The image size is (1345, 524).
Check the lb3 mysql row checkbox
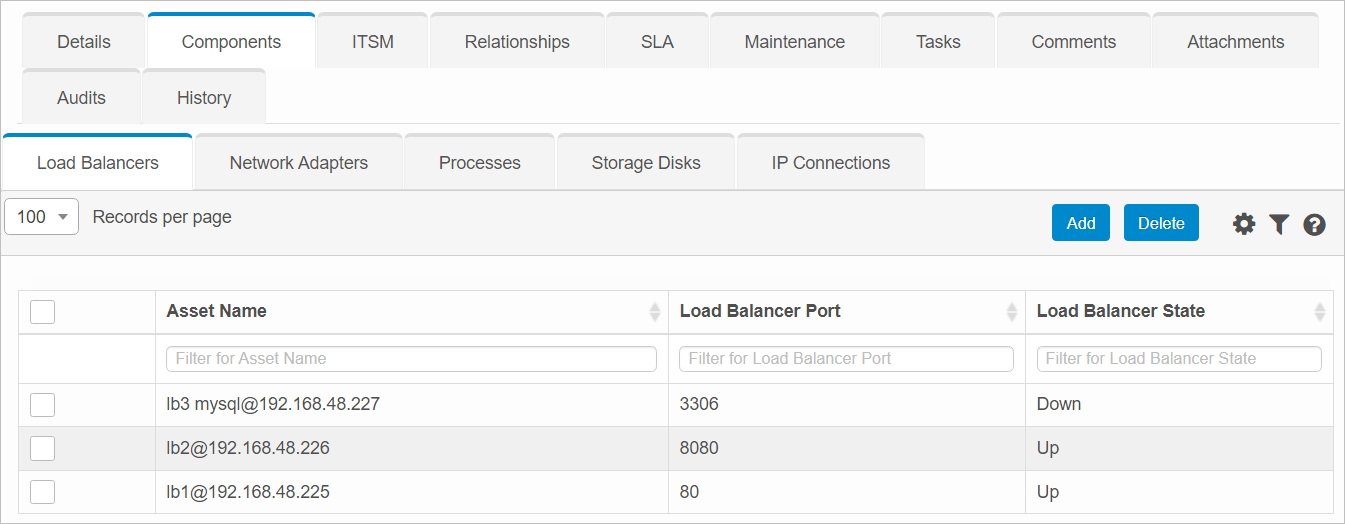tap(42, 405)
